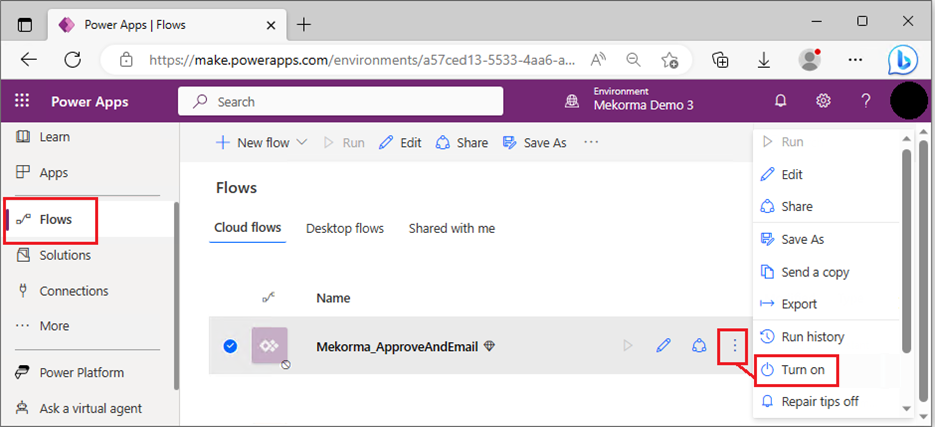Image resolution: width=935 pixels, height=427 pixels.
Task: Open the toolbar overflow ellipsis menu
Action: (x=591, y=143)
